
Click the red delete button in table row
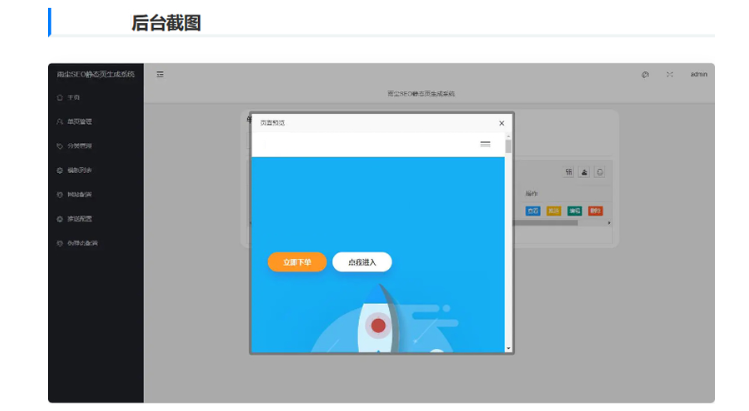pos(596,211)
